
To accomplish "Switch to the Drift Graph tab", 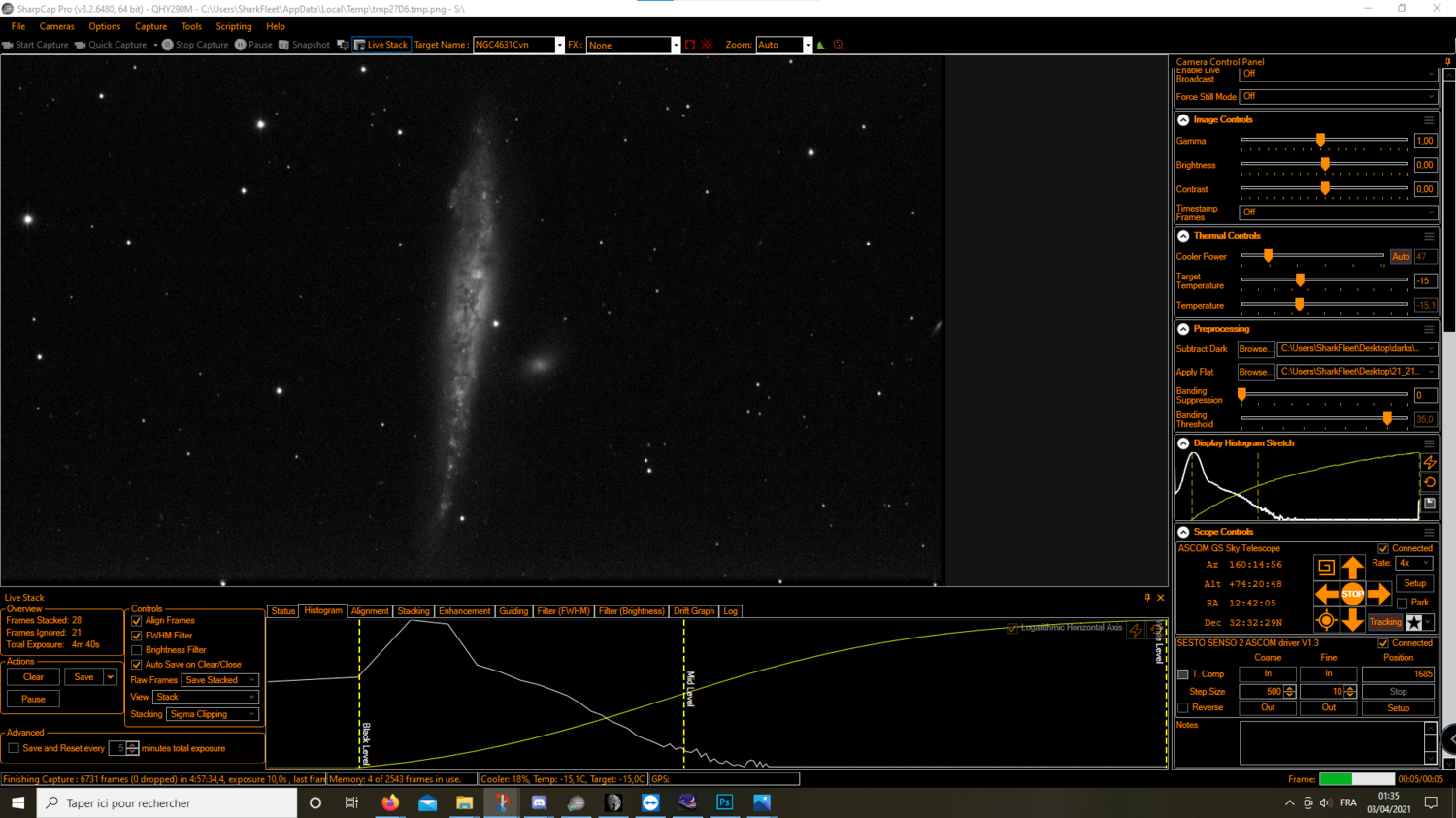I will click(693, 611).
